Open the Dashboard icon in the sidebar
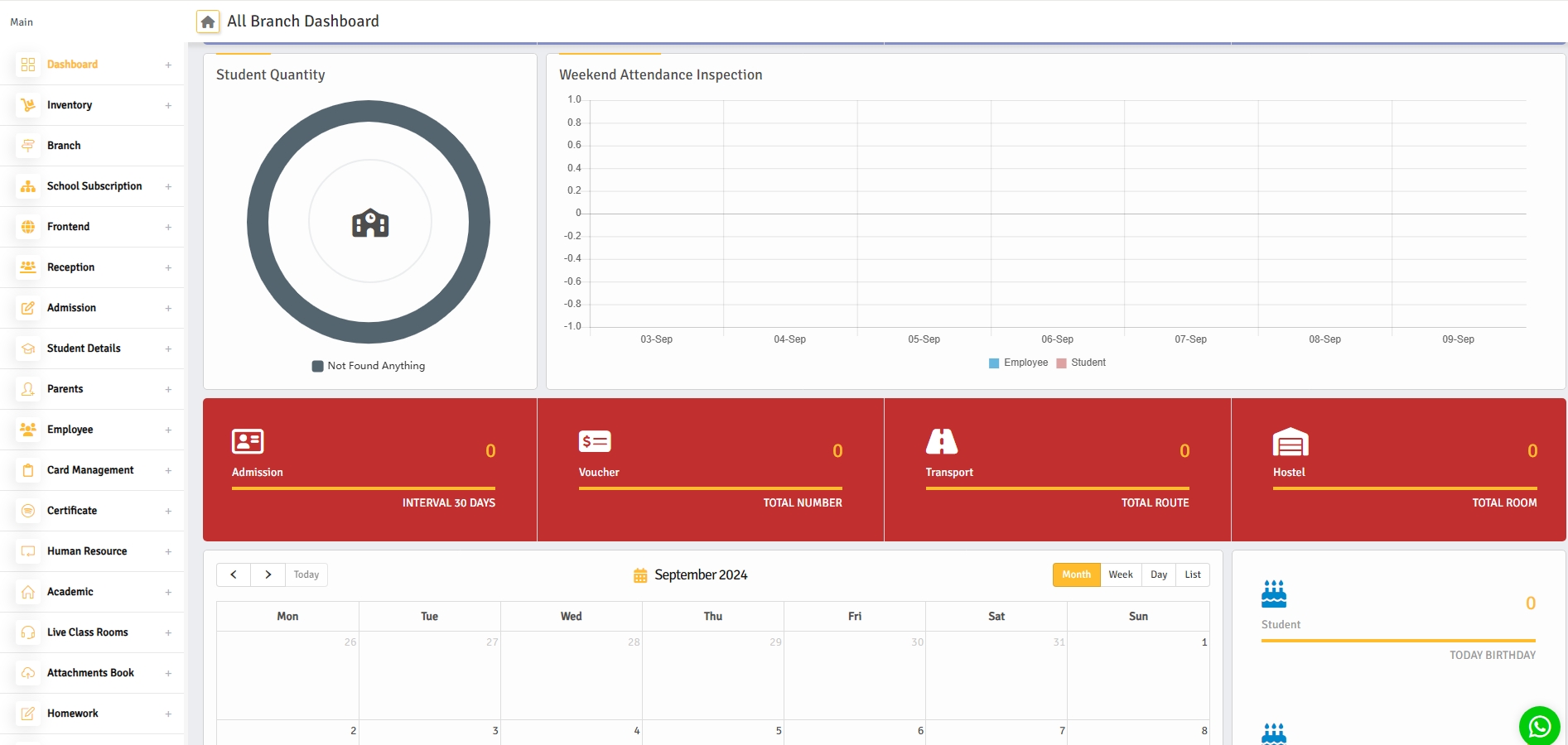Screen dimensions: 1568x745 click(x=27, y=64)
